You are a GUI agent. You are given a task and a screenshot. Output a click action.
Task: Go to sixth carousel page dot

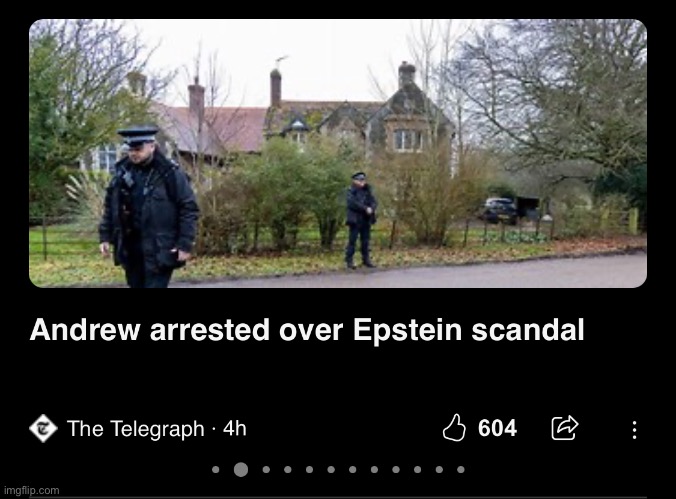click(331, 470)
